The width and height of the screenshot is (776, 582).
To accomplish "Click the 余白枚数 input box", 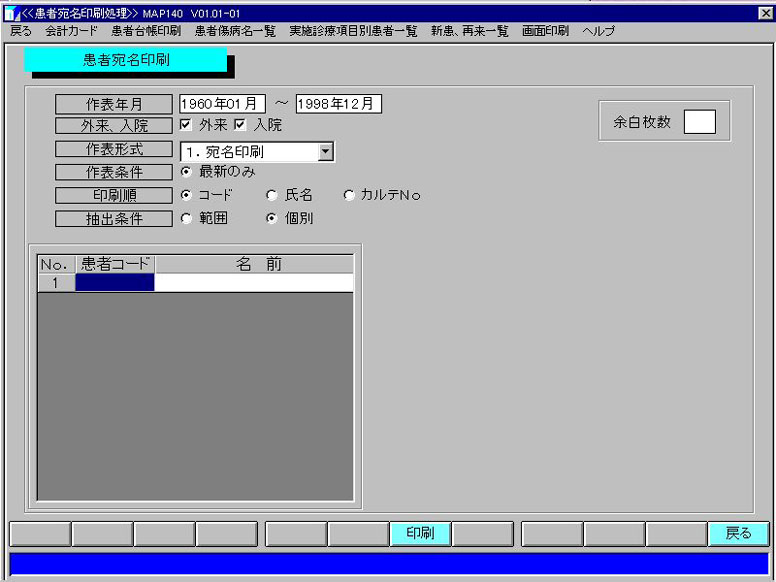I will [700, 122].
